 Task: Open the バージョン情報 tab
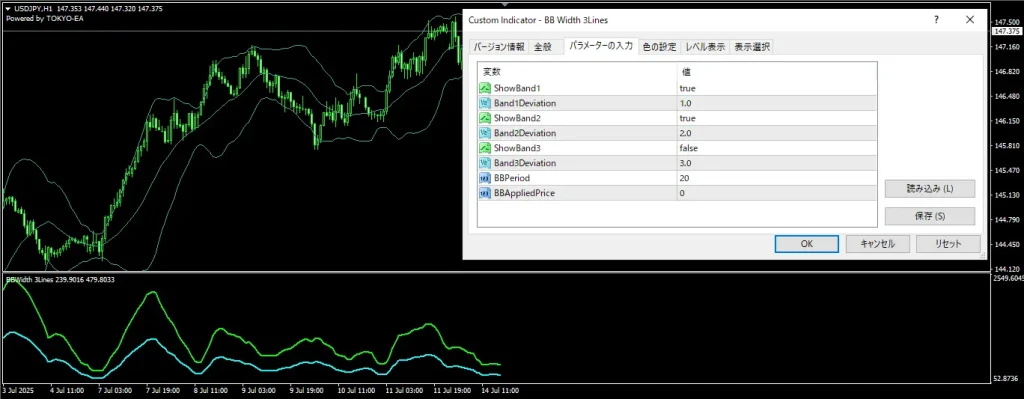point(498,47)
